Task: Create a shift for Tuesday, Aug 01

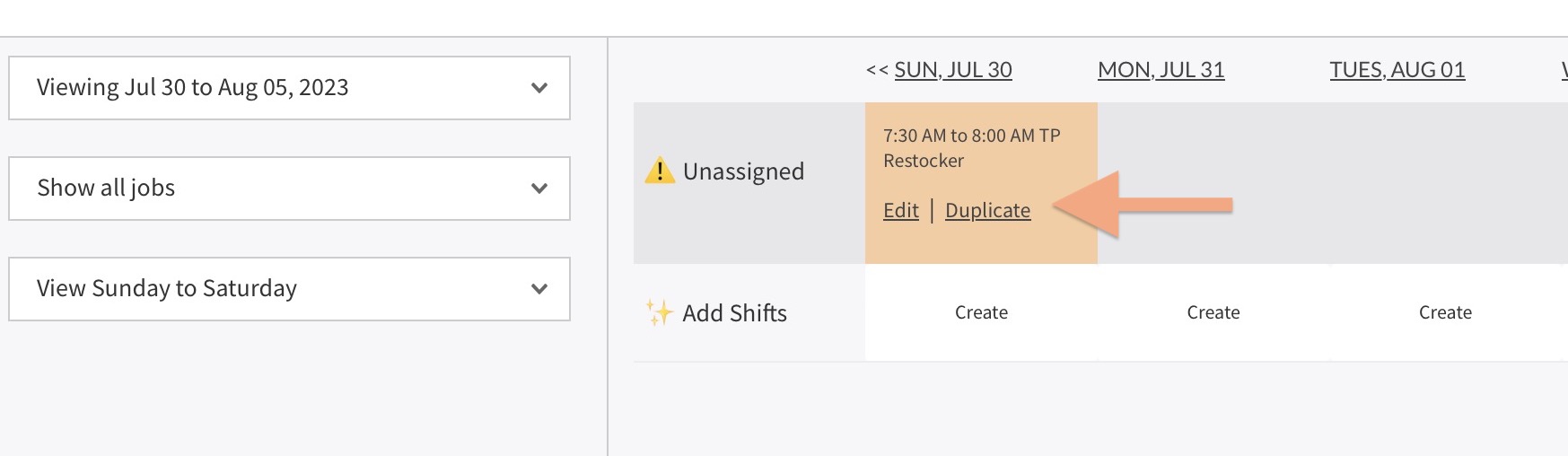Action: [x=1445, y=312]
